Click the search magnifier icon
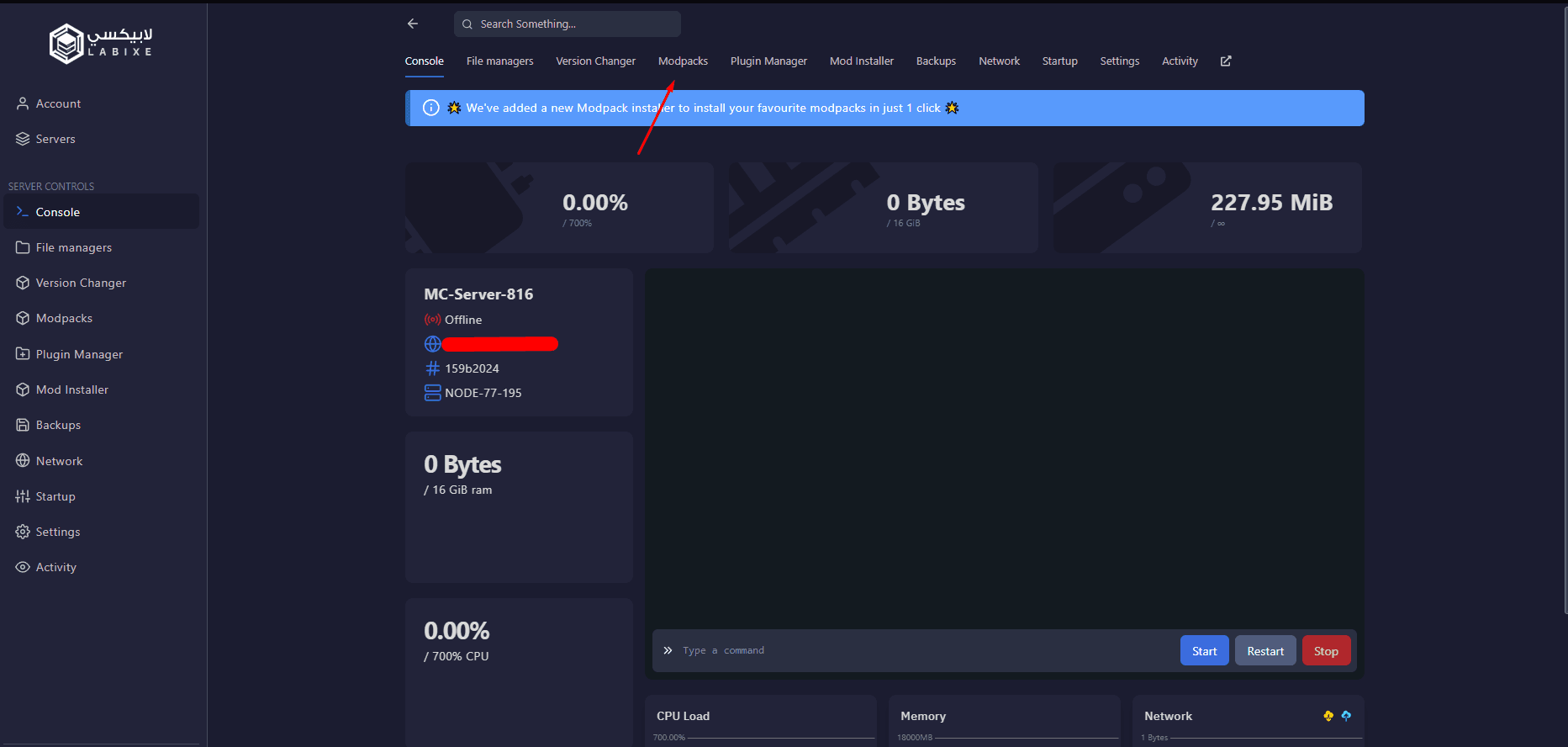Screen dimensions: 1568x747 (467, 24)
